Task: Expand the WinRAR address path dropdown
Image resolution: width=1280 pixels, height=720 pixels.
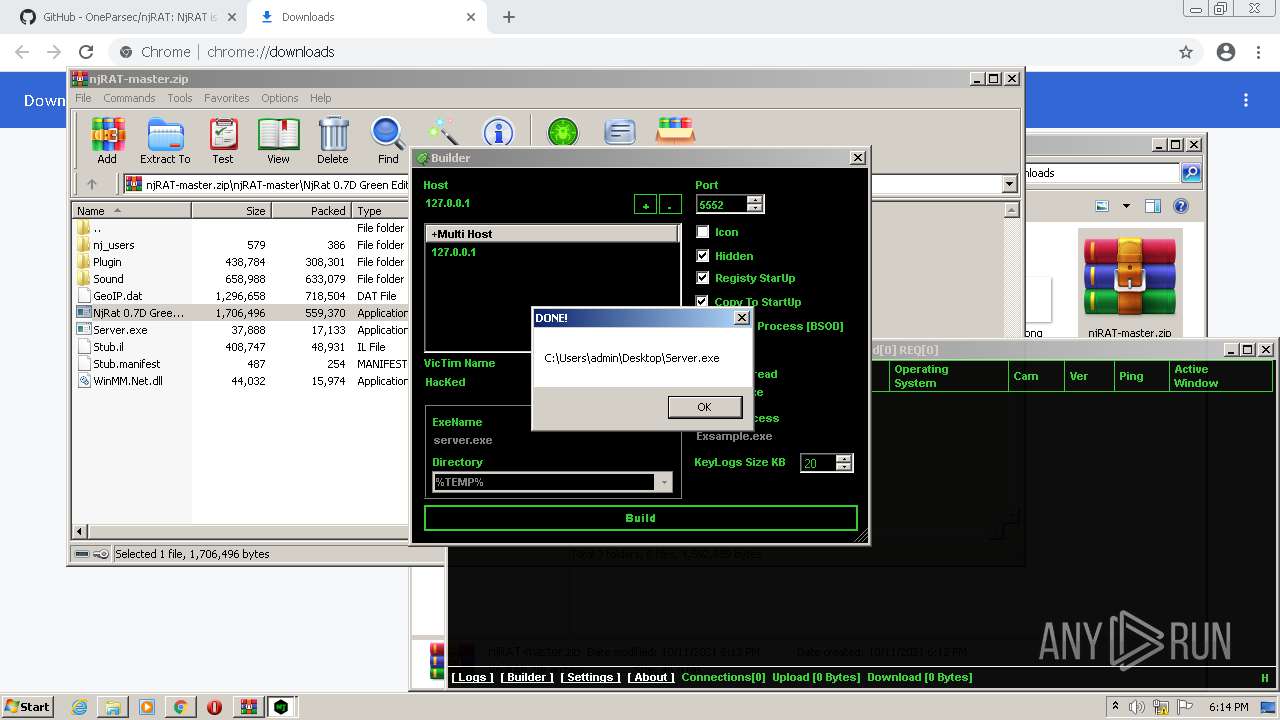Action: point(1009,184)
